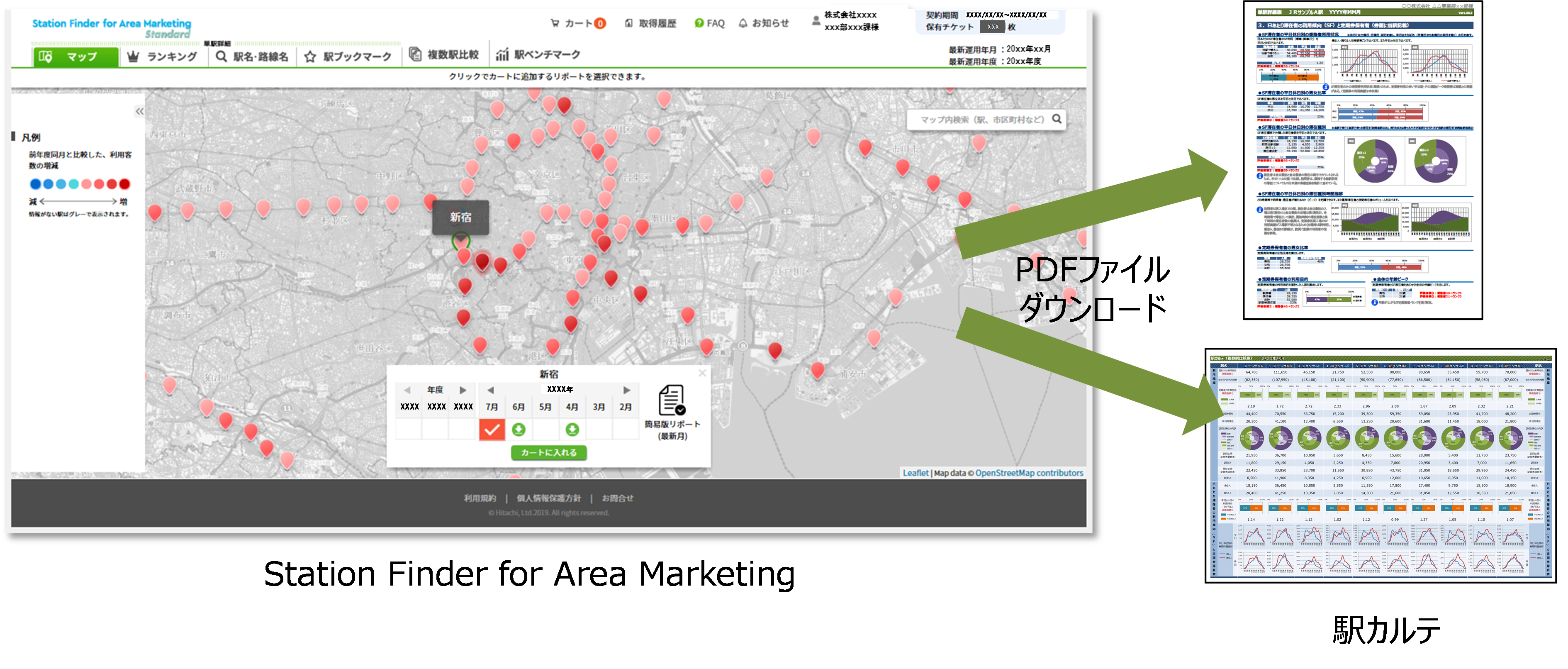Click in the map search field
The image size is (1568, 669).
pos(981,120)
